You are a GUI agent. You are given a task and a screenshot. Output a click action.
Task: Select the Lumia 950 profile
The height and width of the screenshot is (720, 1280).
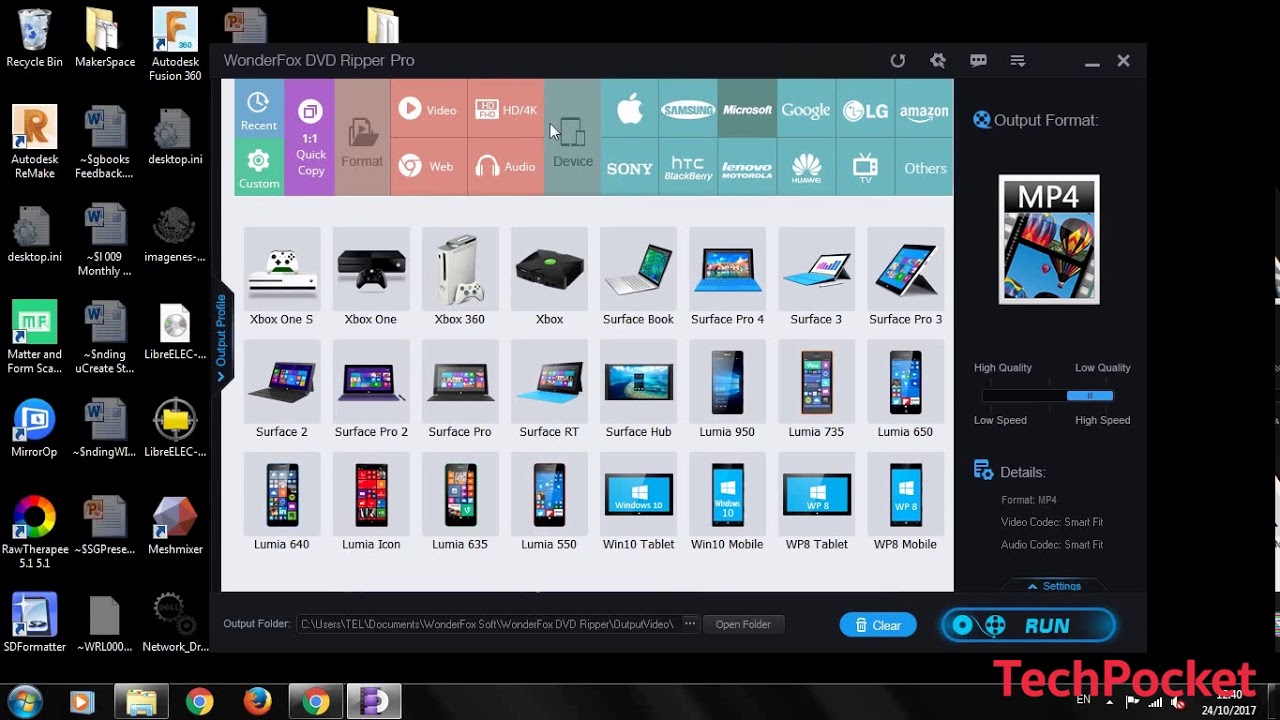(x=727, y=390)
